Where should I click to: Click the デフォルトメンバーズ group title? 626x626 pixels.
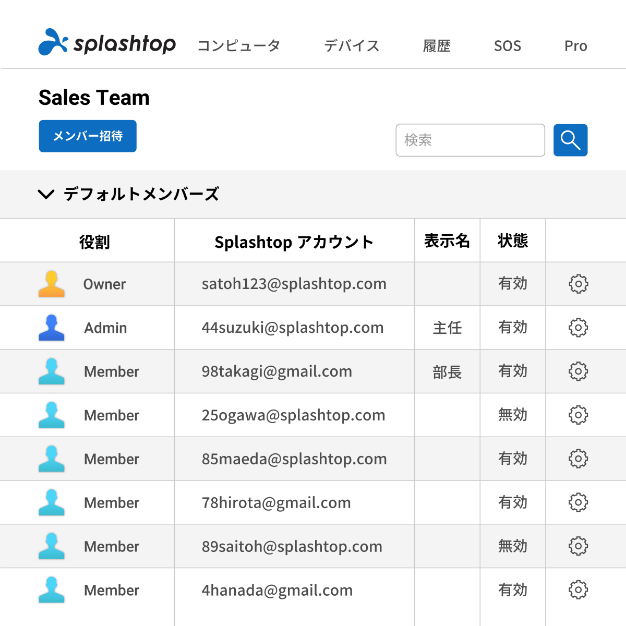141,194
